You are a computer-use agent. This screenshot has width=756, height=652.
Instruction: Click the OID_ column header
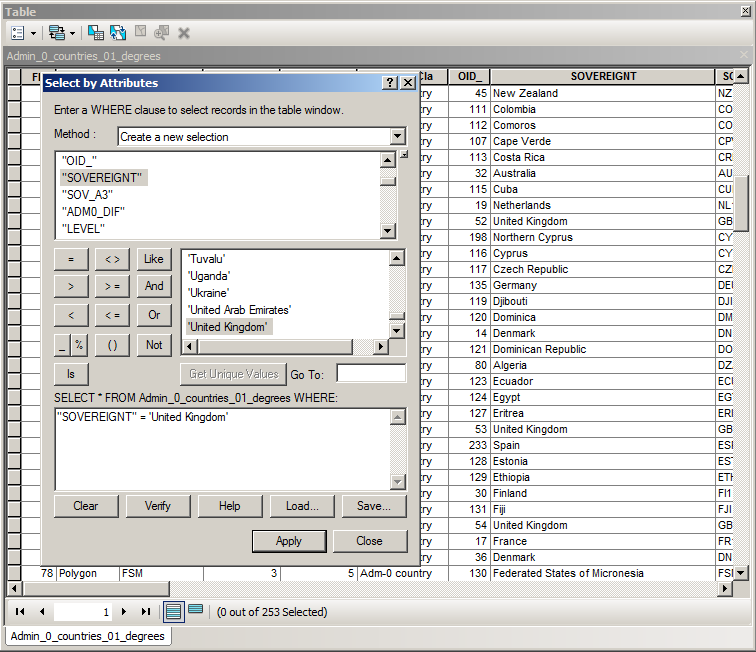469,76
